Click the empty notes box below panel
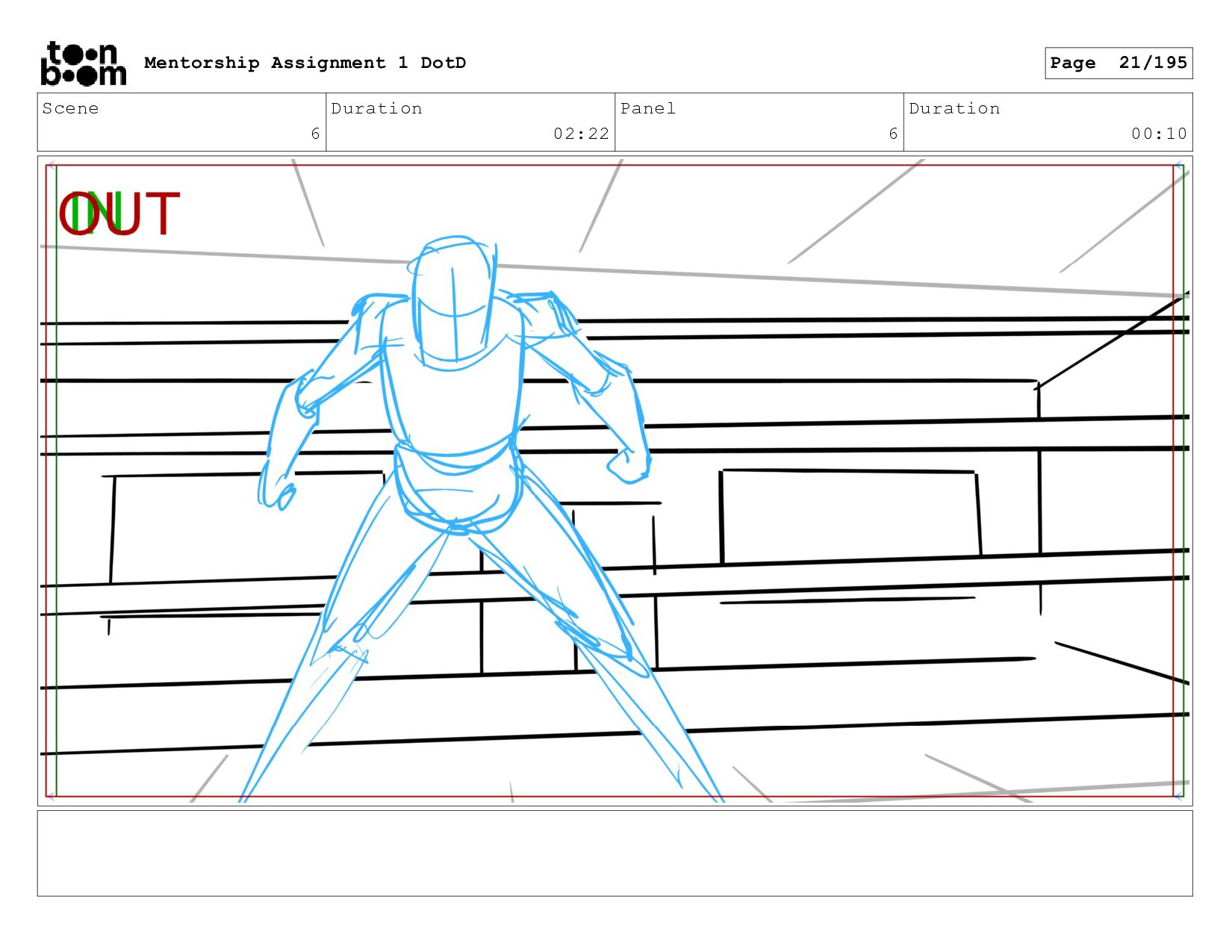 615,853
